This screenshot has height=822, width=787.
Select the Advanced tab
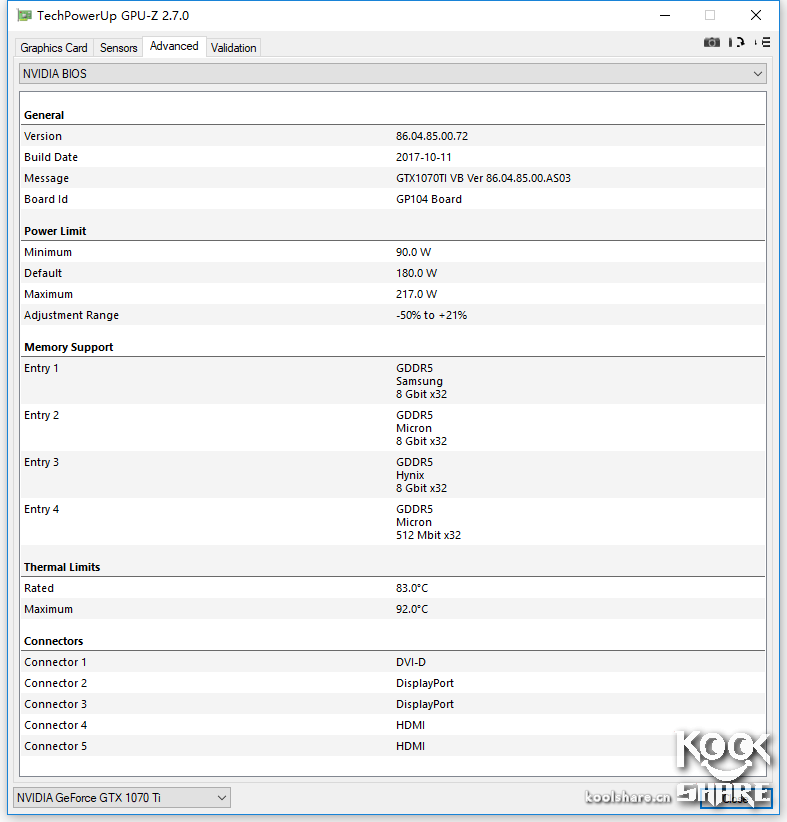click(174, 46)
